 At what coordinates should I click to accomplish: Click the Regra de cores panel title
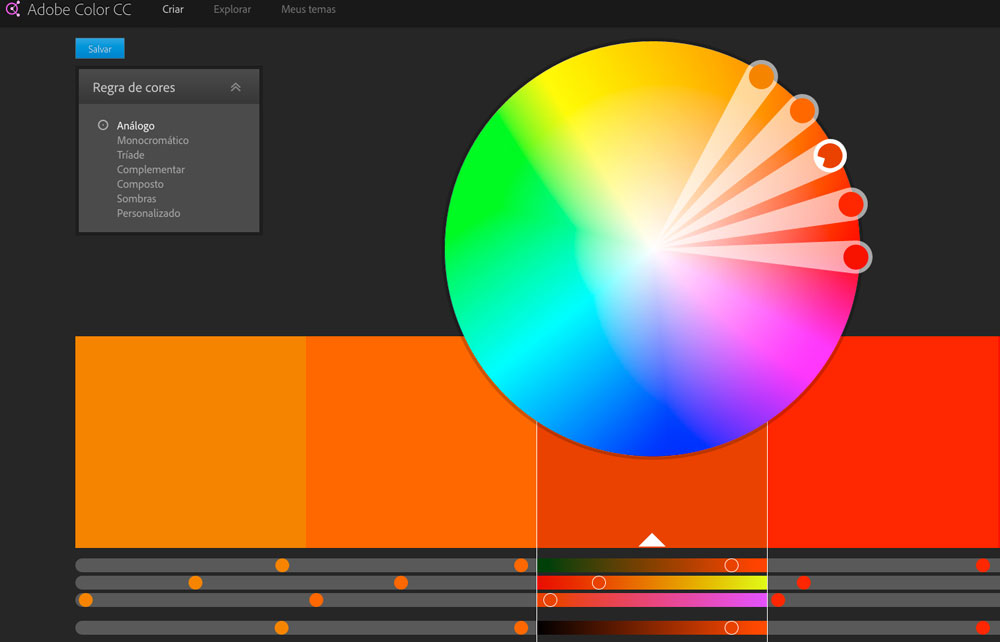tap(134, 87)
